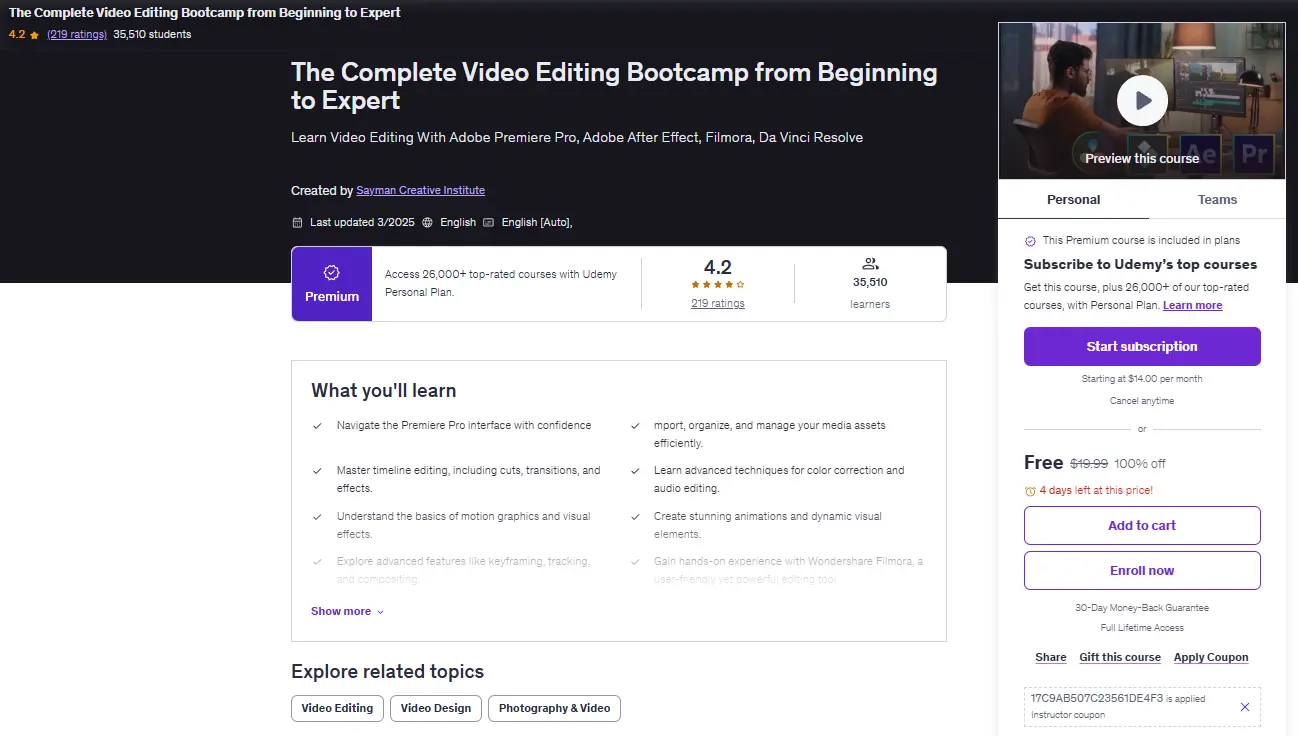Image resolution: width=1298 pixels, height=736 pixels.
Task: Select the Photography & Video topic chip
Action: pos(554,708)
